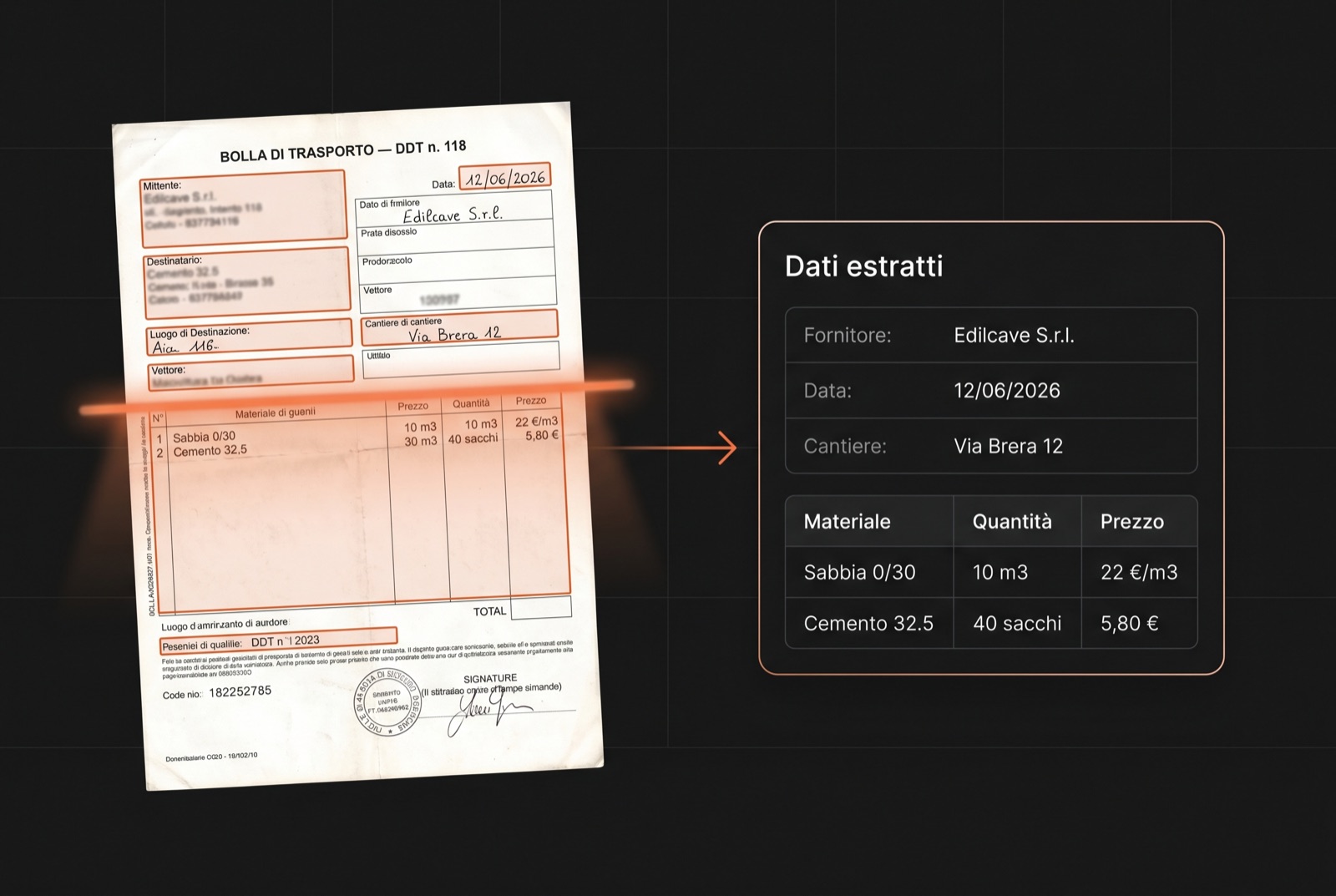Click the Dati estratti panel title
Screen dimensions: 1336x896
click(863, 266)
